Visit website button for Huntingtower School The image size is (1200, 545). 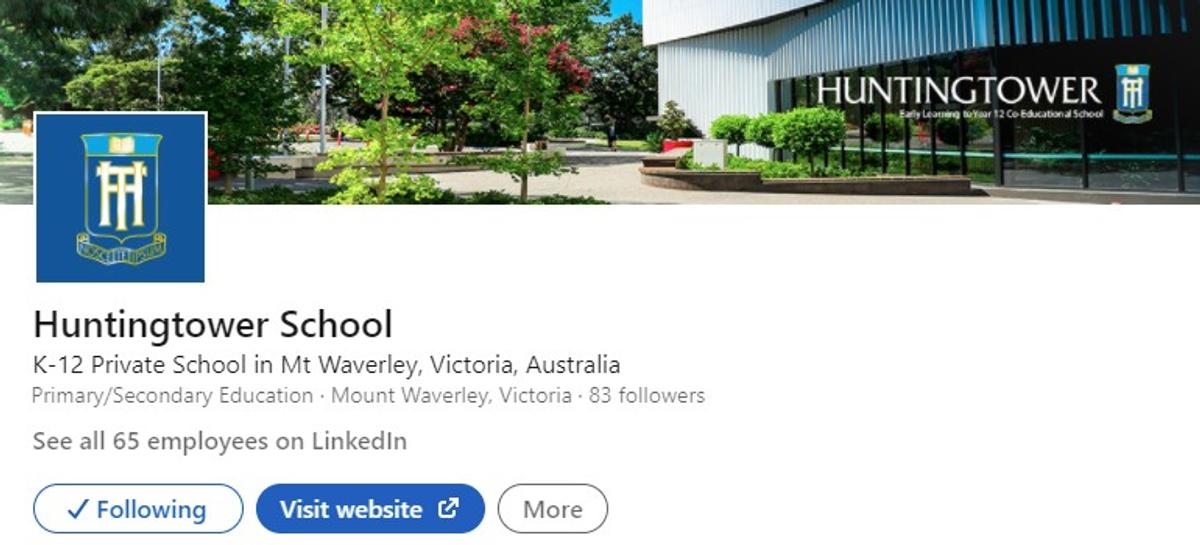[x=370, y=509]
